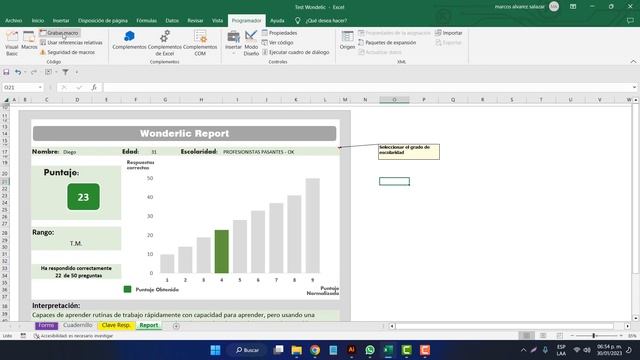Open Seguridad de macros settings
This screenshot has height=360, width=640.
[x=68, y=52]
